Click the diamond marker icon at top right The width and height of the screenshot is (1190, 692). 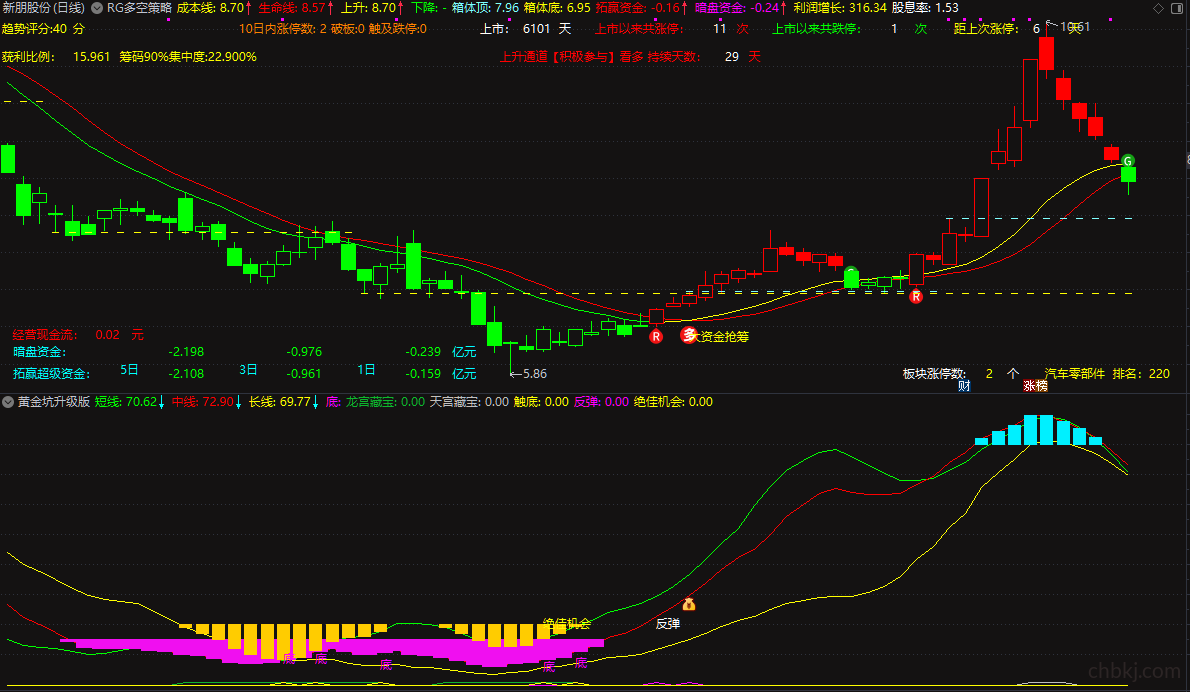[1158, 8]
